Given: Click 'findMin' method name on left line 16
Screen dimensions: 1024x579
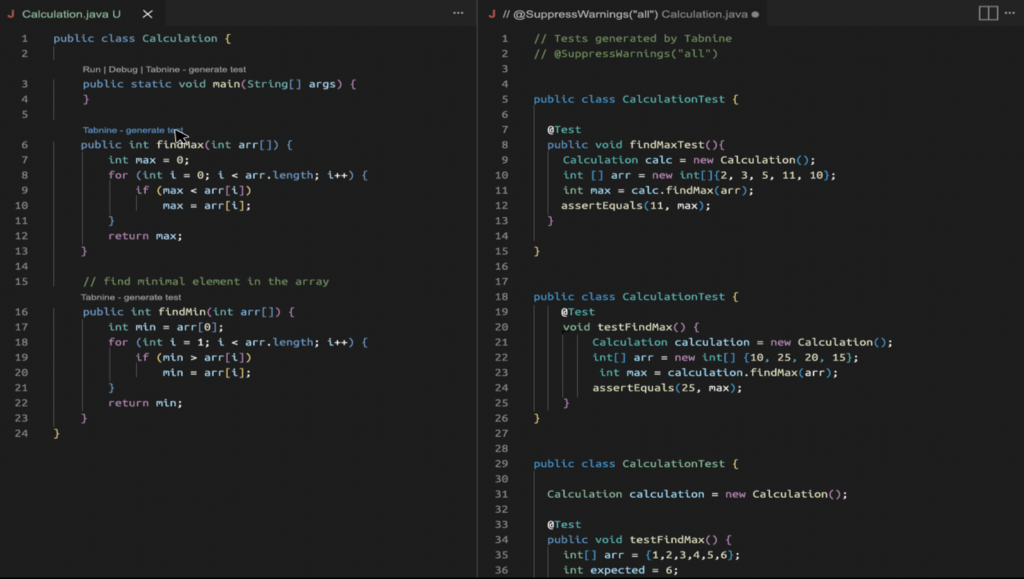Looking at the screenshot, I should (182, 312).
